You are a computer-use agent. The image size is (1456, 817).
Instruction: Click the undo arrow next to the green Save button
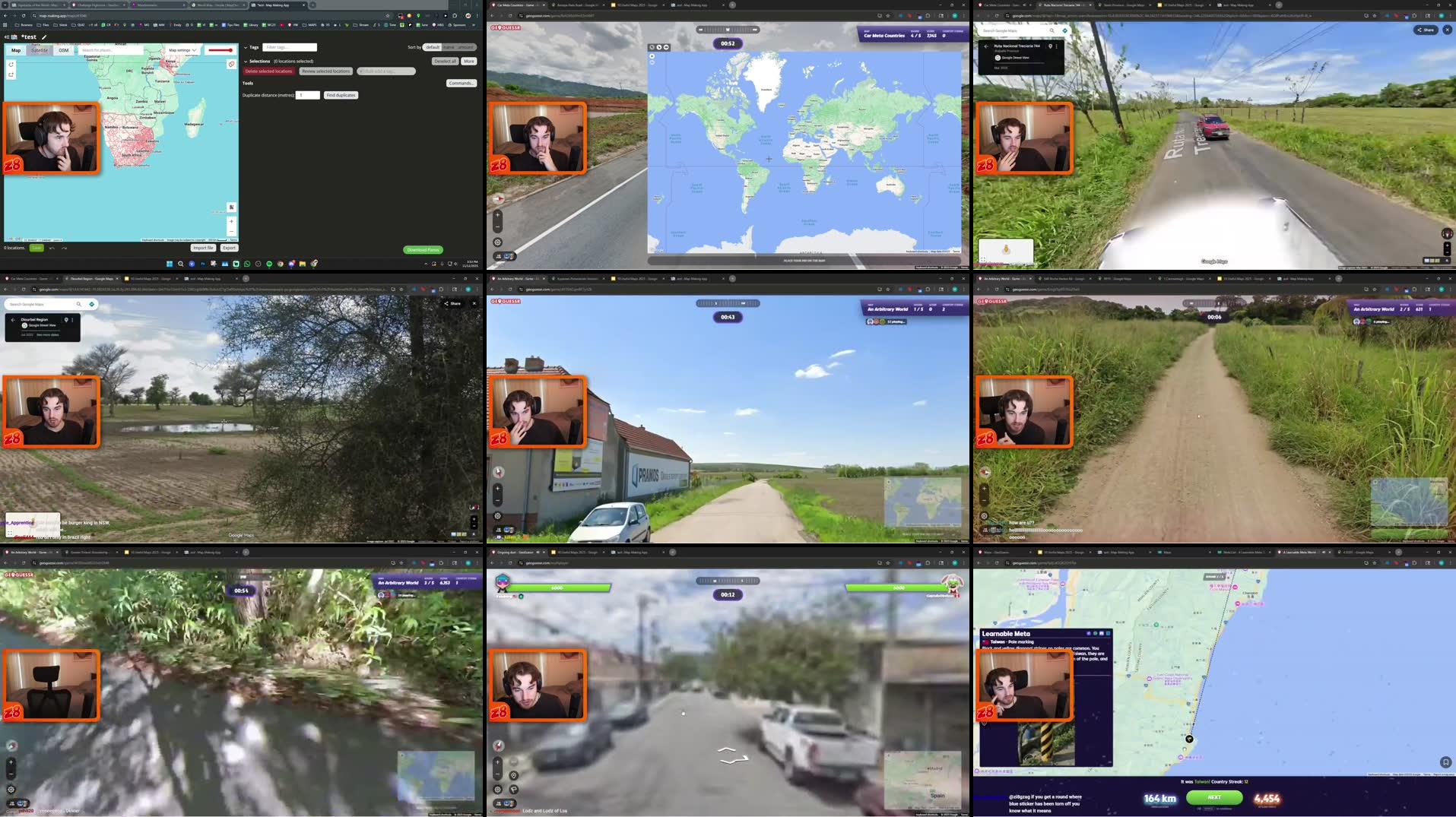pyautogui.click(x=52, y=248)
